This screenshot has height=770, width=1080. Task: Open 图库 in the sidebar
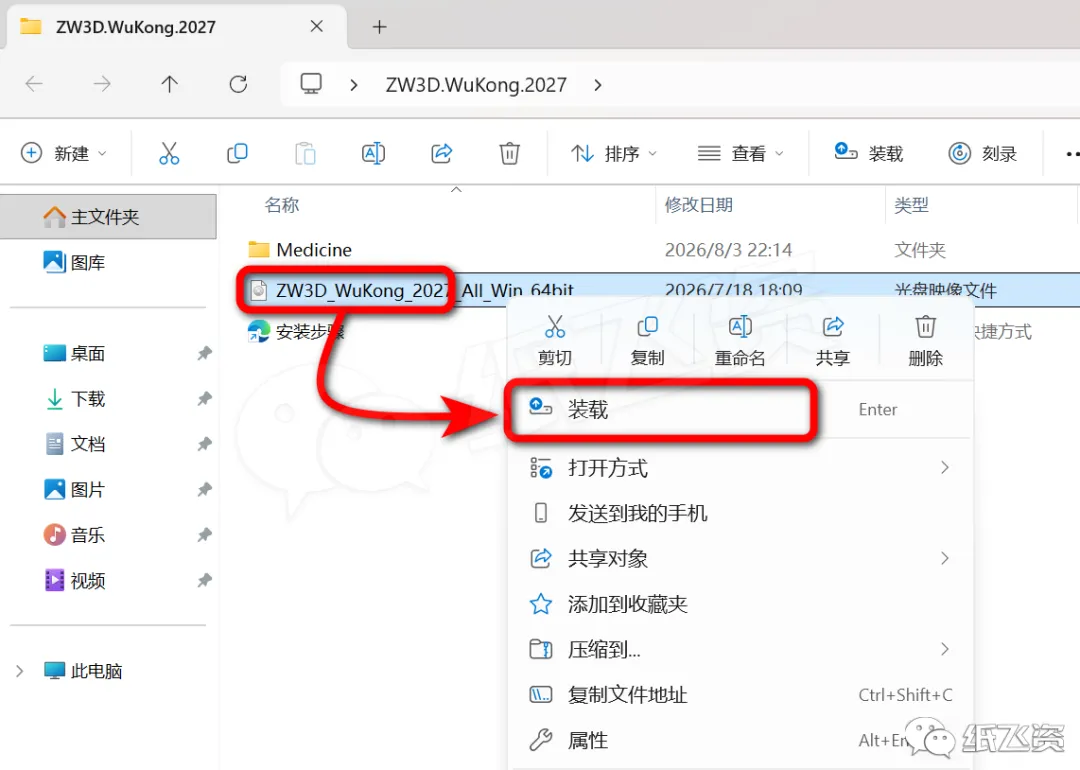point(74,262)
